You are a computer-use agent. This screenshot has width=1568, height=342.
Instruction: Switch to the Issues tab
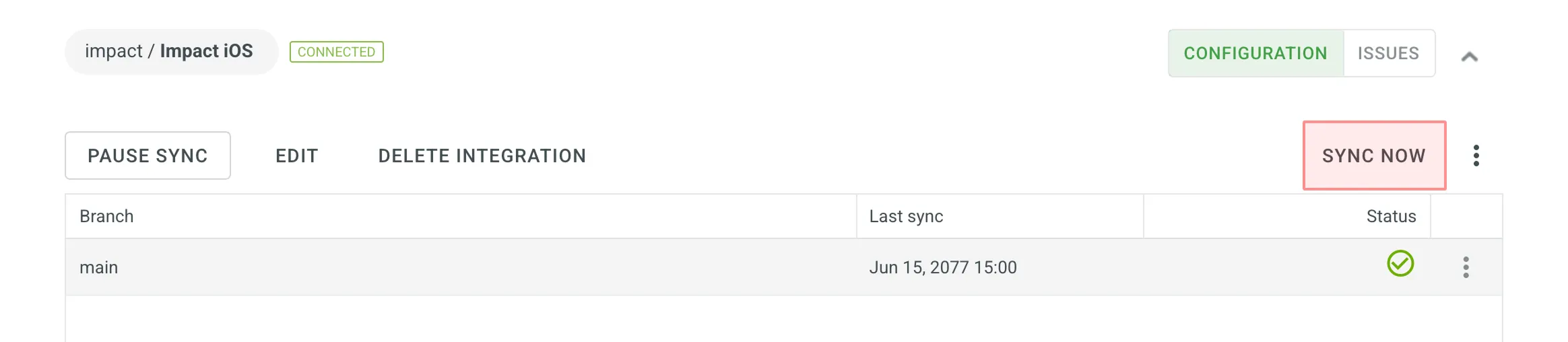(1388, 53)
